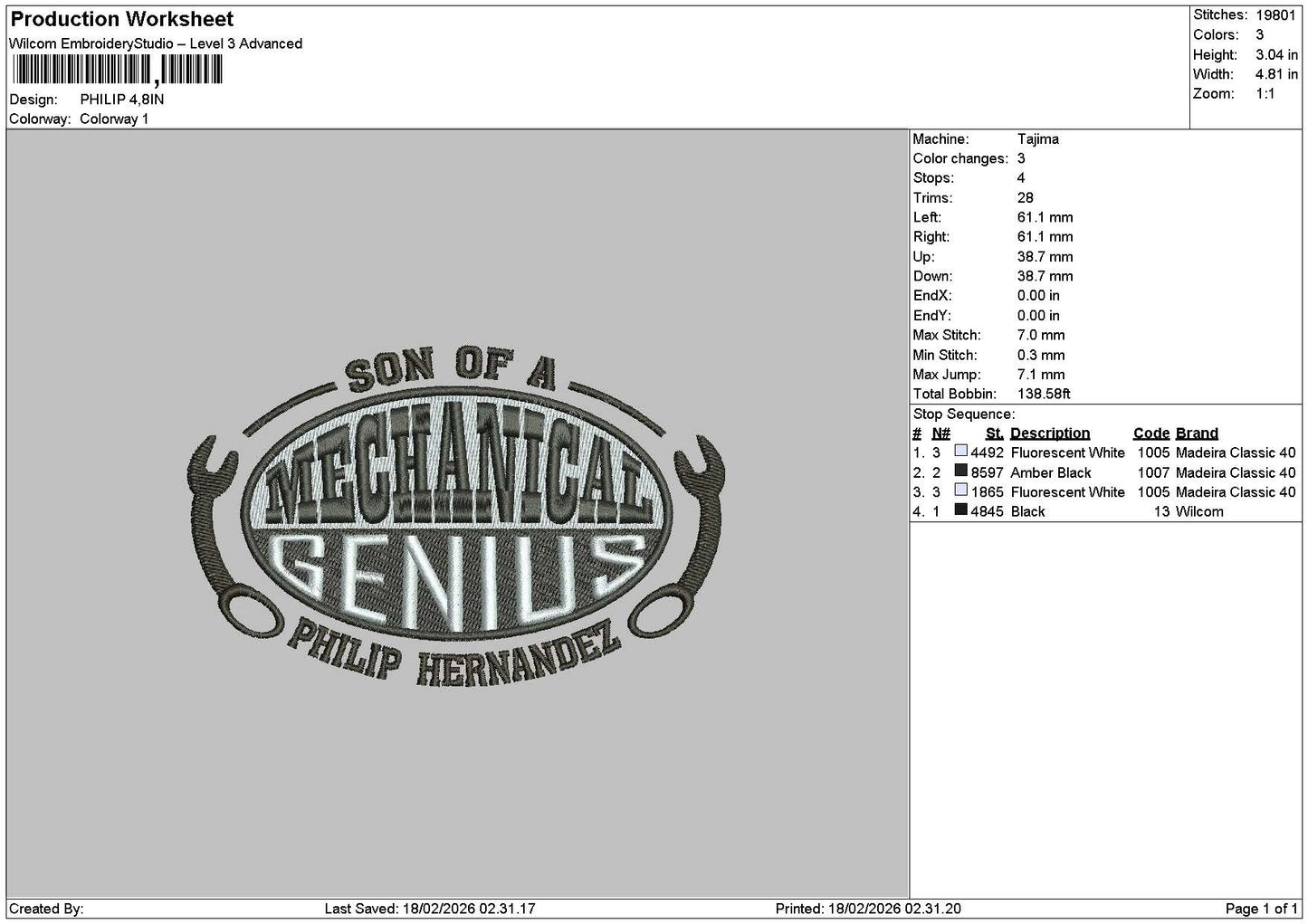
Task: Select the Down value "38.7 mm"
Action: pos(1045,276)
